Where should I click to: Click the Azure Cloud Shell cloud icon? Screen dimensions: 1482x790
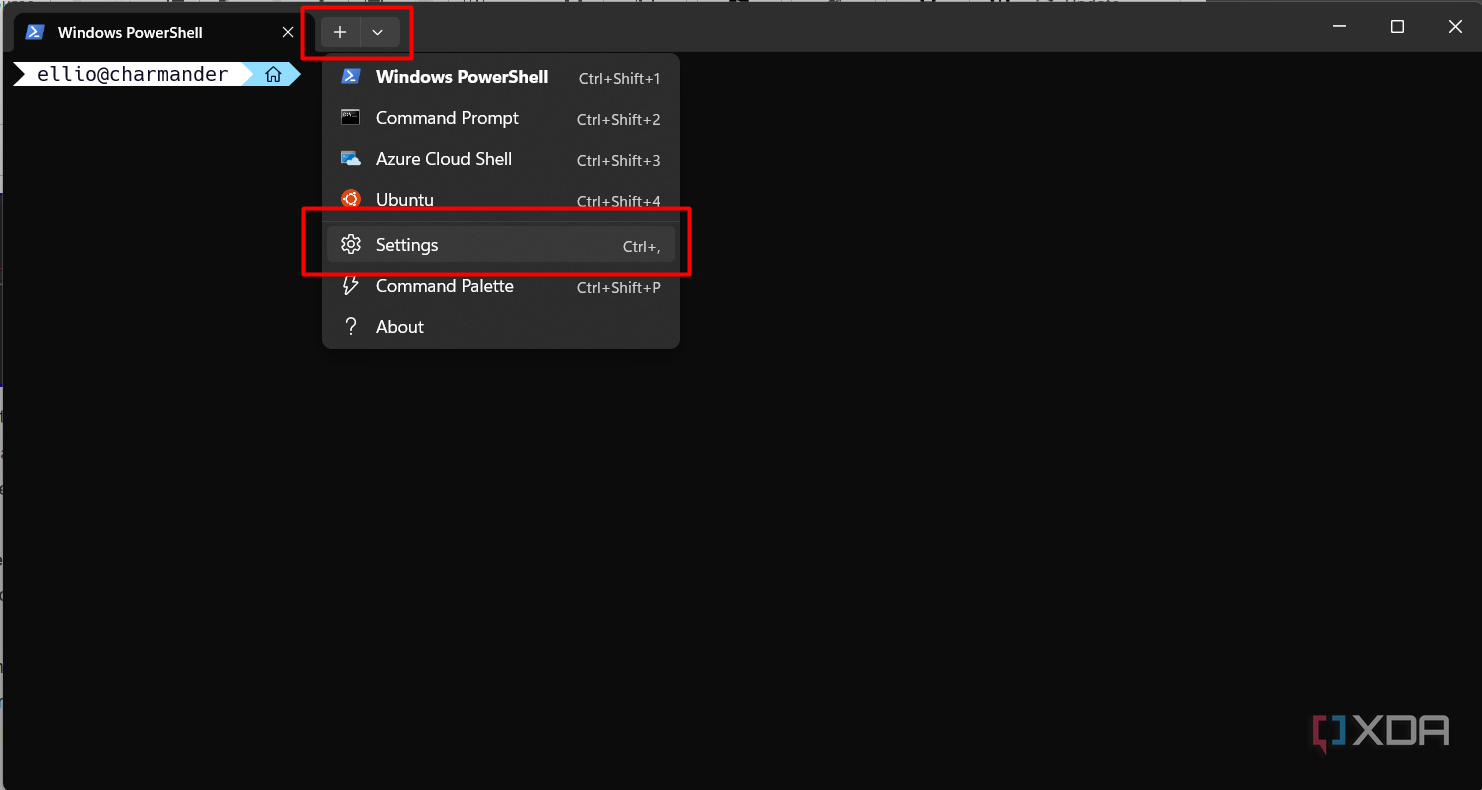tap(350, 159)
